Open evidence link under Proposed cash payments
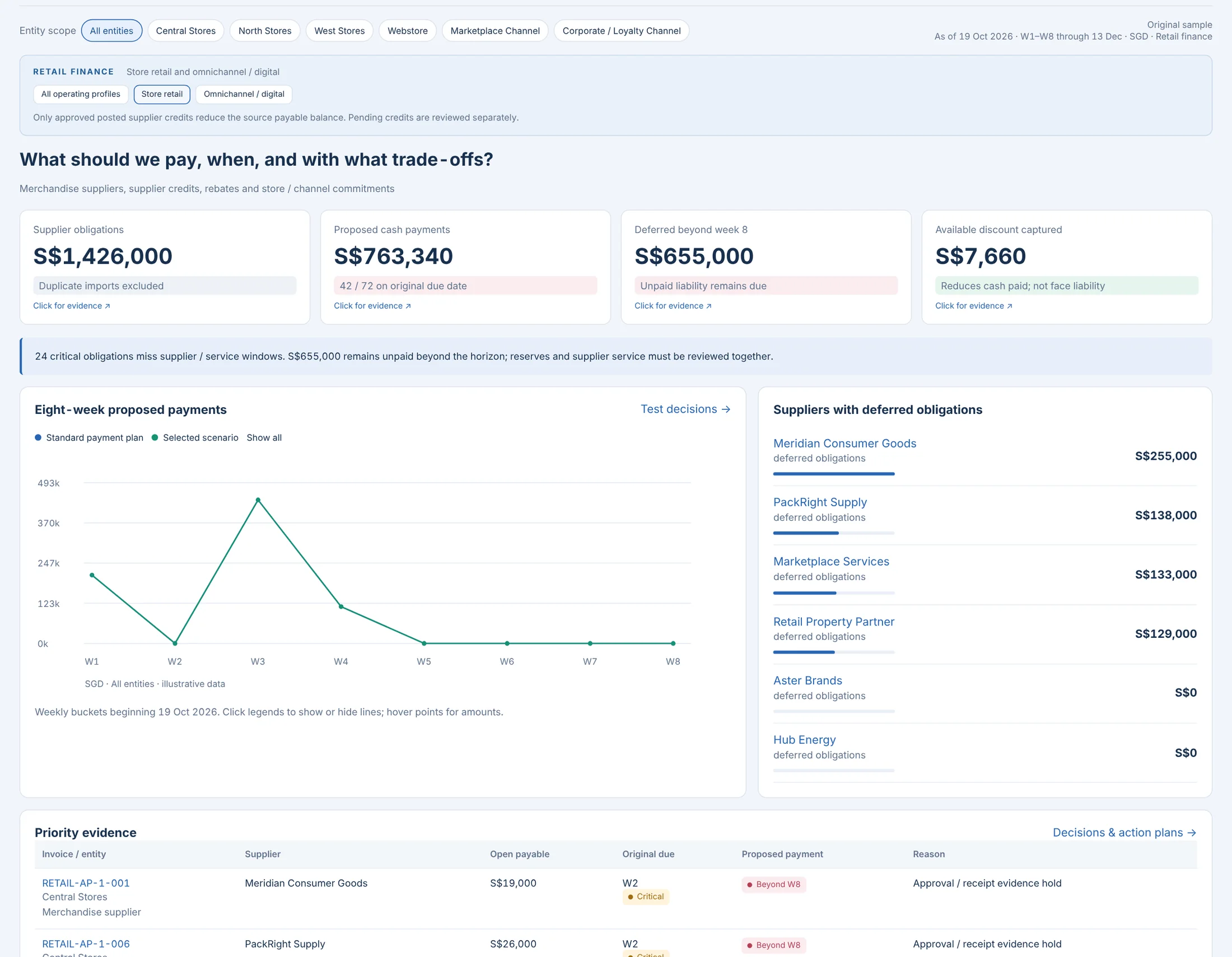1232x957 pixels. (x=372, y=306)
